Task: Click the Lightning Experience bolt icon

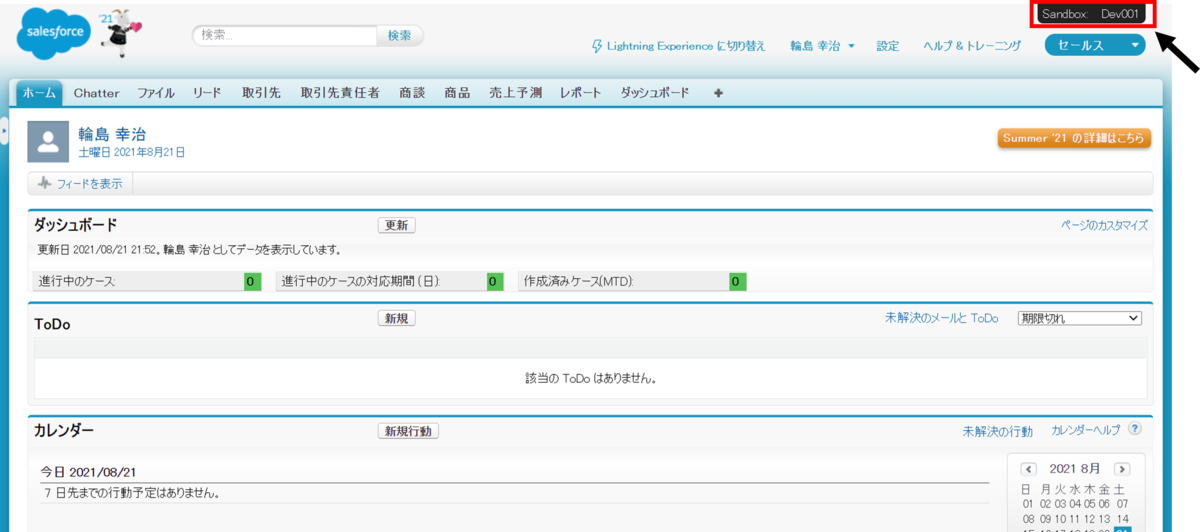Action: tap(598, 46)
